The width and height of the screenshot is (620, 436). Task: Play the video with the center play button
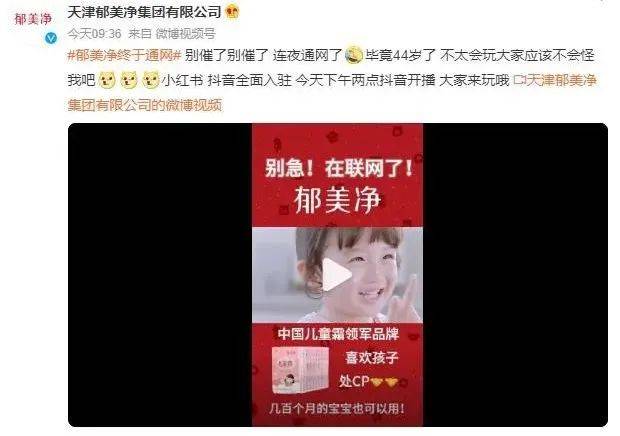click(x=337, y=274)
